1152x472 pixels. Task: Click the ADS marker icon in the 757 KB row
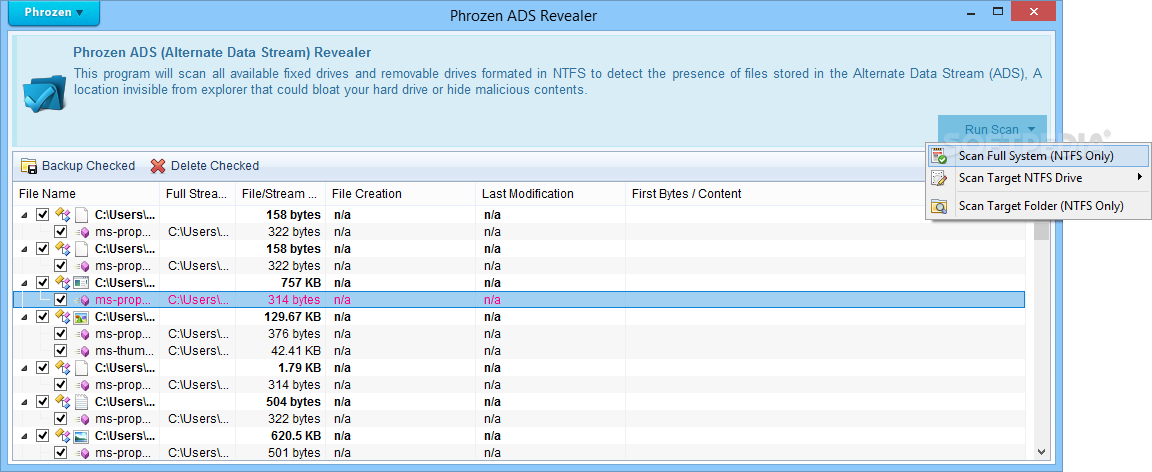62,283
